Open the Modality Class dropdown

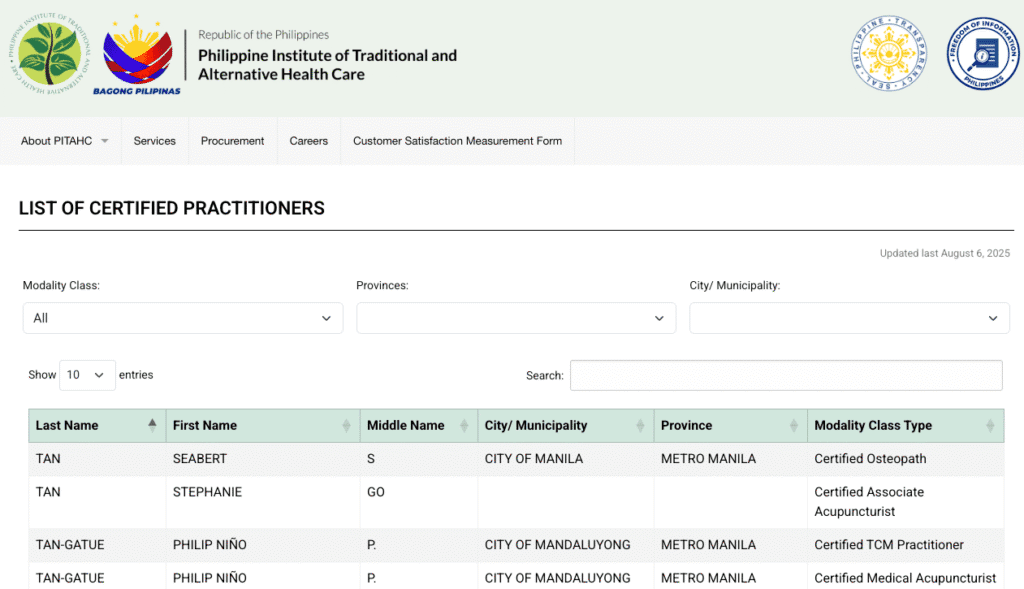tap(182, 318)
